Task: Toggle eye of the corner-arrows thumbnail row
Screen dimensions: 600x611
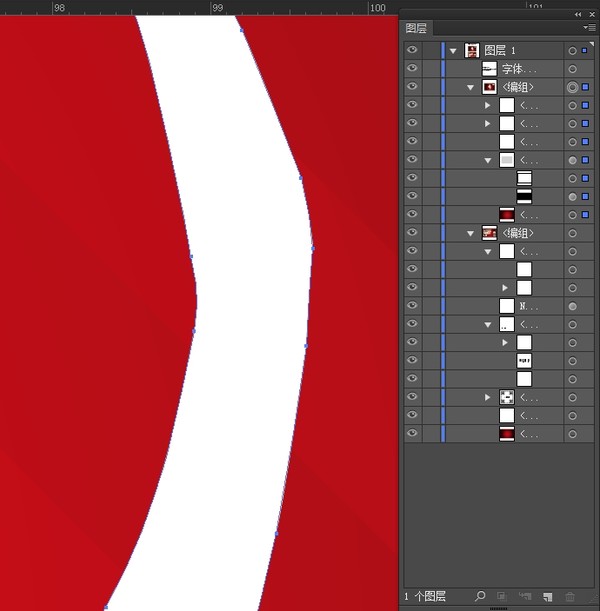Action: click(x=412, y=397)
